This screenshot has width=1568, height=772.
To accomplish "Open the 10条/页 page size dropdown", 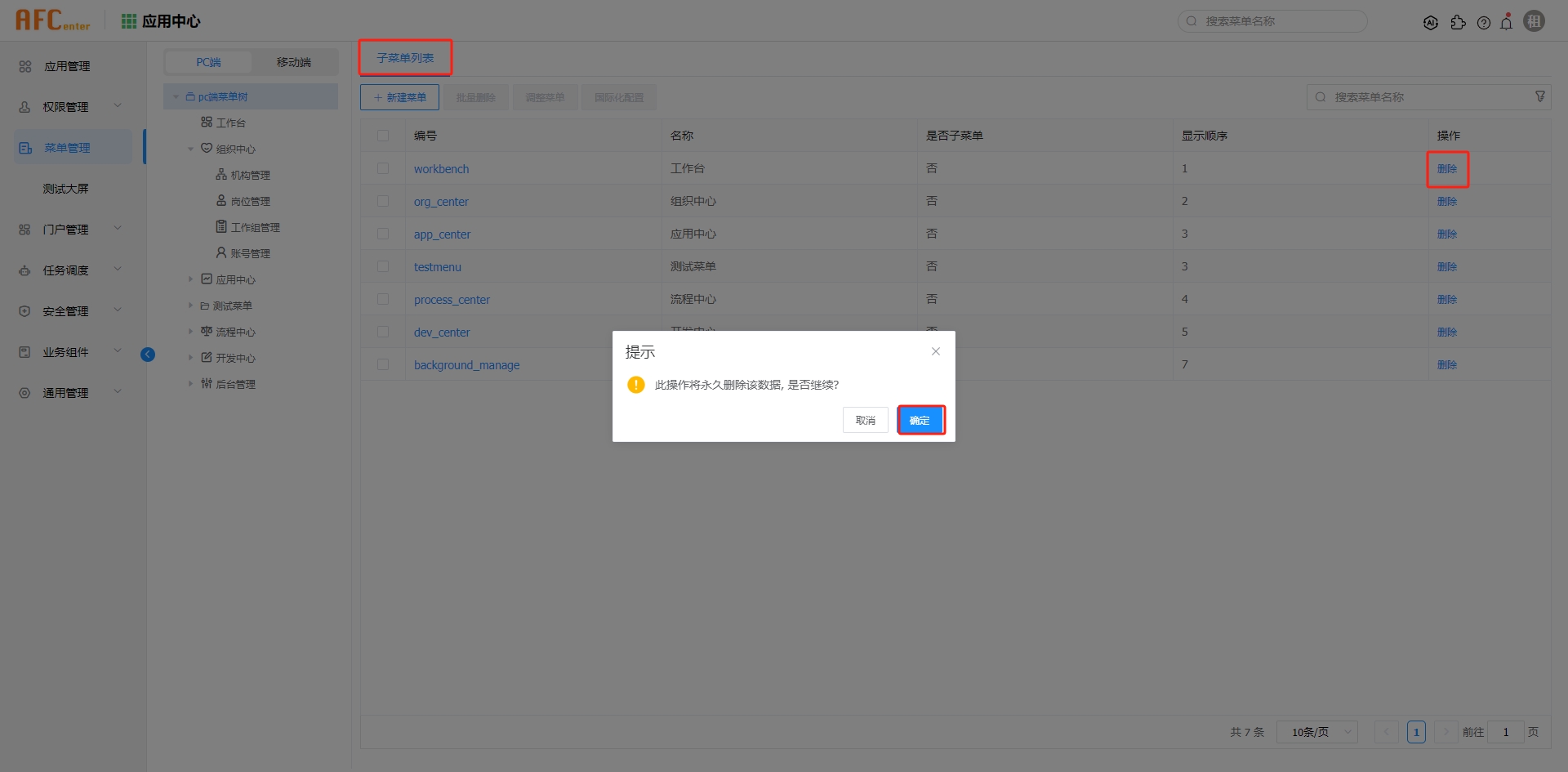I will [1316, 732].
